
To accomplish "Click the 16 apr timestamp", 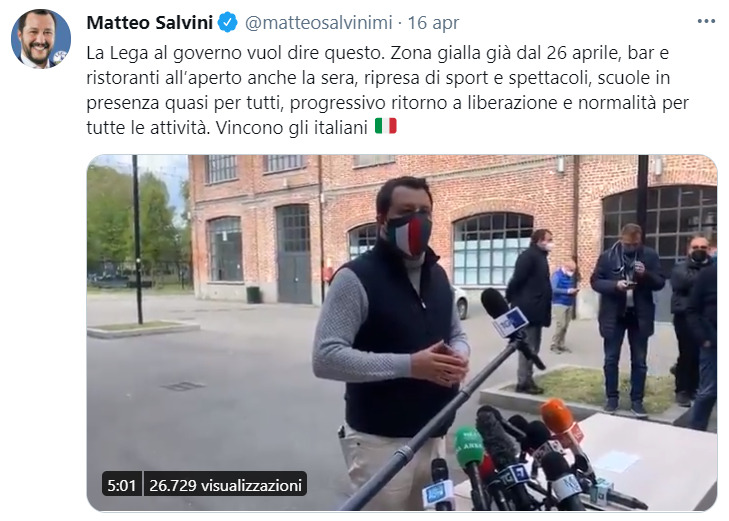I will pos(433,22).
